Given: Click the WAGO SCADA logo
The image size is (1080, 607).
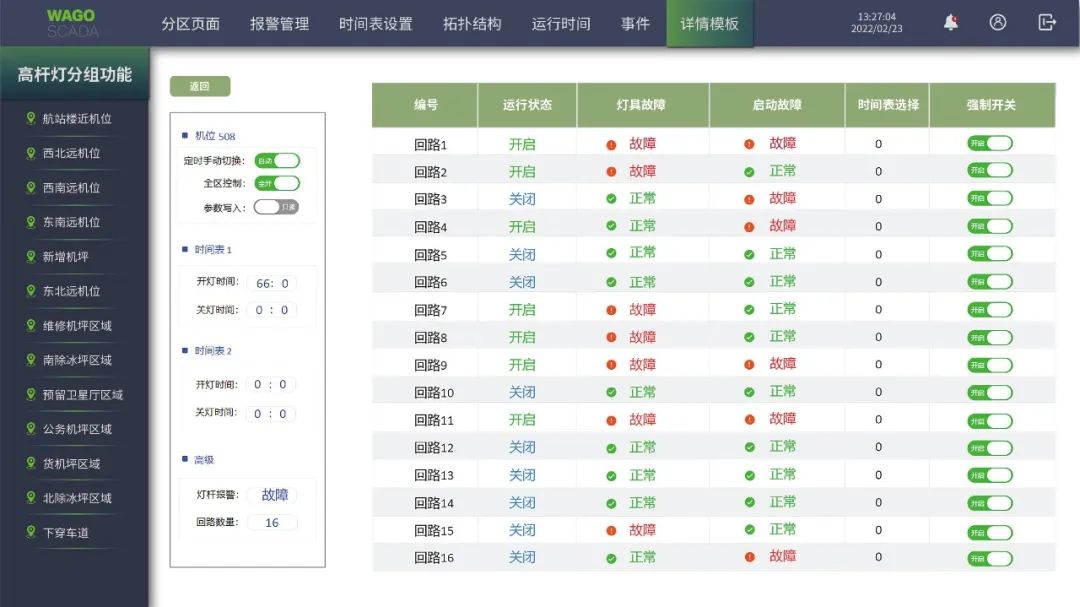Looking at the screenshot, I should pyautogui.click(x=71, y=23).
